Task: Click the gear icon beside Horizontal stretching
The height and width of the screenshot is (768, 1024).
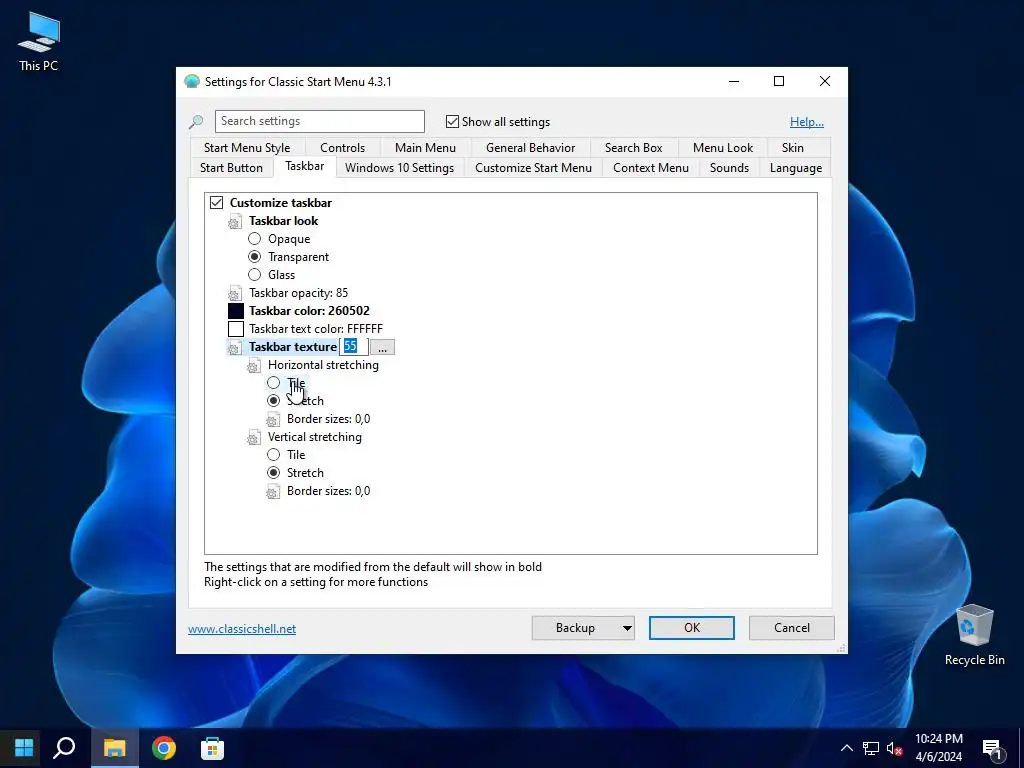Action: coord(254,365)
